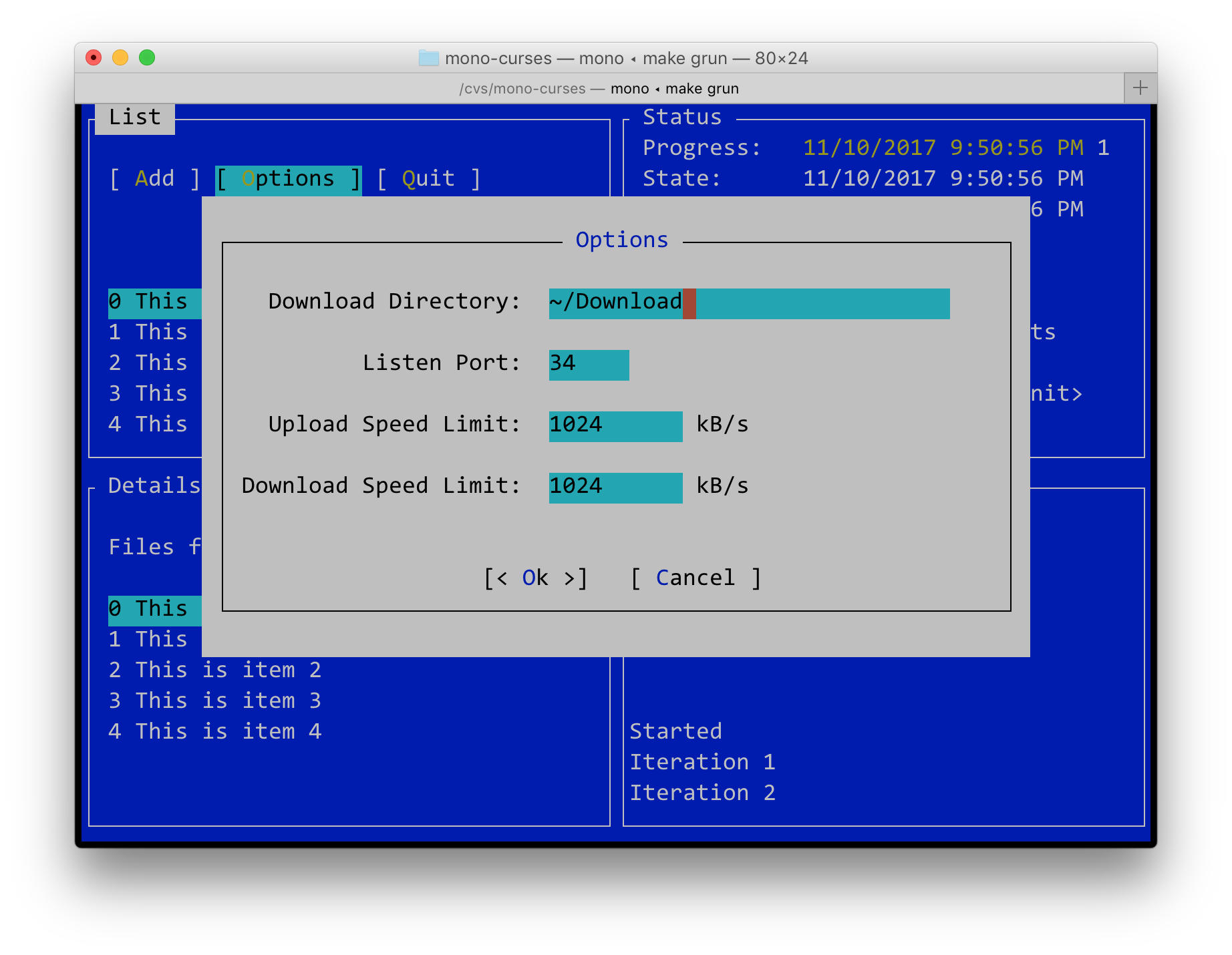
Task: Select highlighted '0 This' row in Details
Action: tap(154, 610)
